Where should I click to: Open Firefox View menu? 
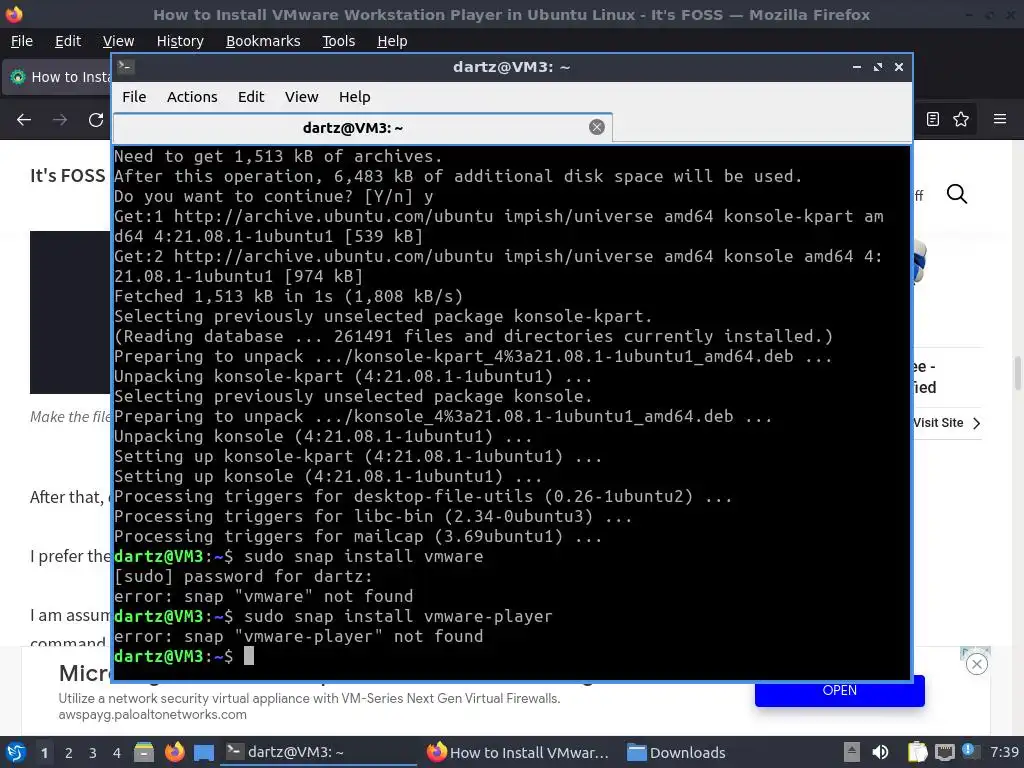coord(118,41)
